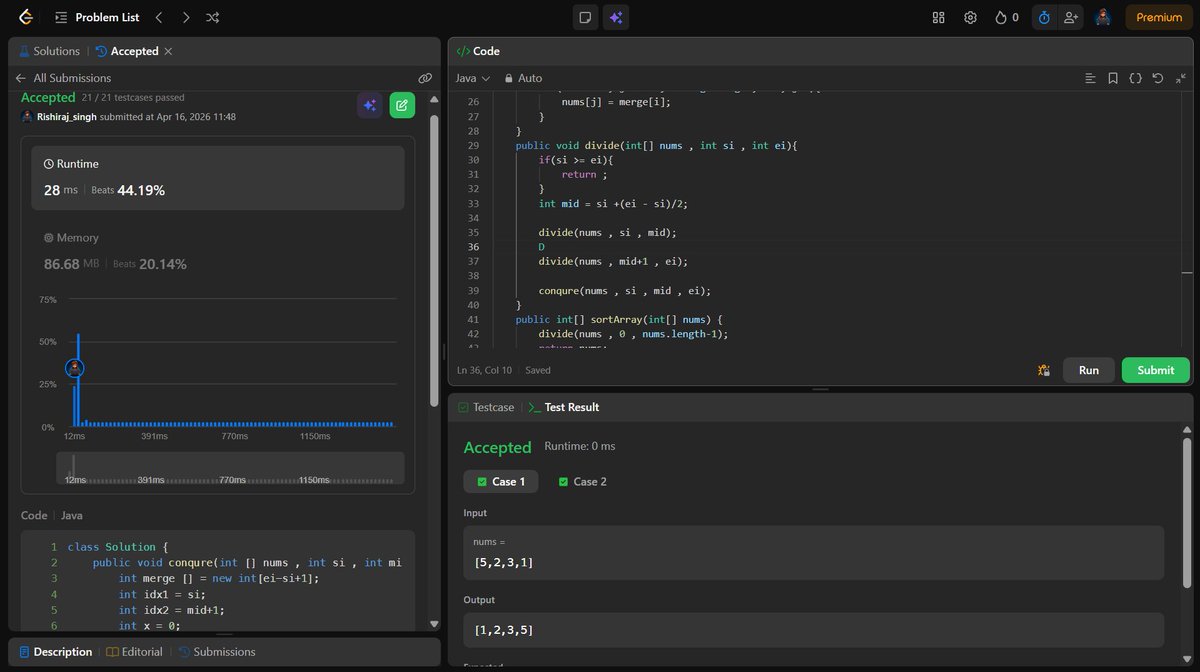This screenshot has width=1200, height=672.
Task: Bookmark the code in the editor toolbar
Action: 1113,77
